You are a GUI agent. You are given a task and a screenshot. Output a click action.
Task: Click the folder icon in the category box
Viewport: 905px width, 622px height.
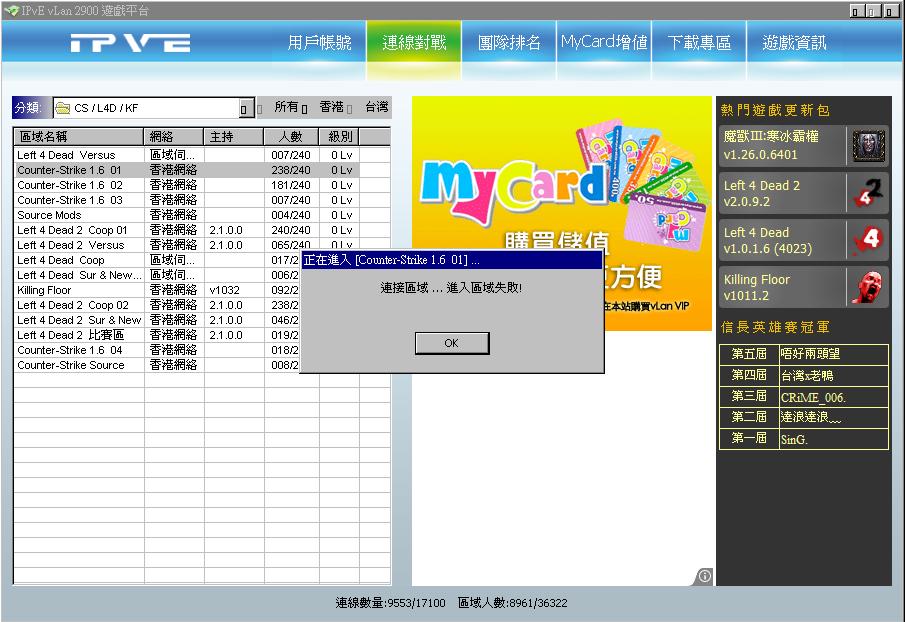pyautogui.click(x=63, y=108)
